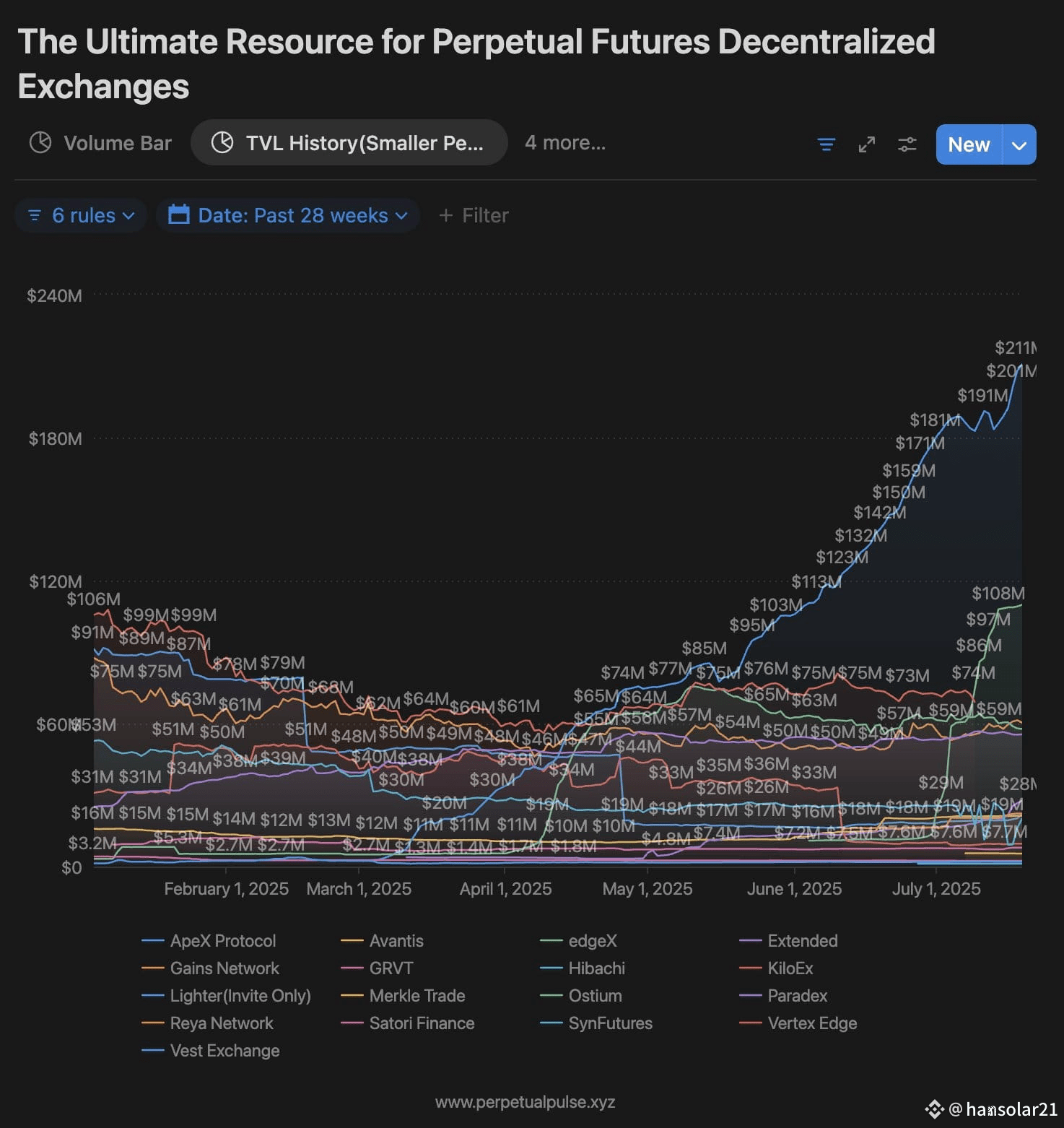Click the July 1, 2025 axis label

coord(936,889)
